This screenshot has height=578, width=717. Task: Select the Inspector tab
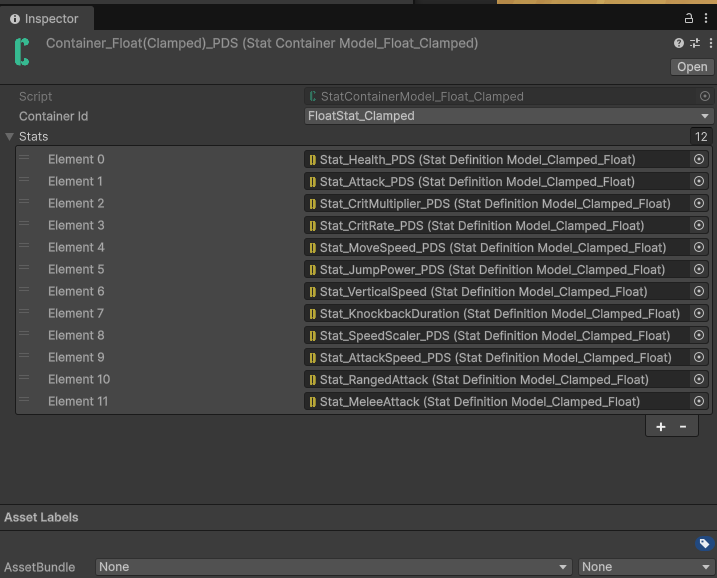pyautogui.click(x=47, y=19)
